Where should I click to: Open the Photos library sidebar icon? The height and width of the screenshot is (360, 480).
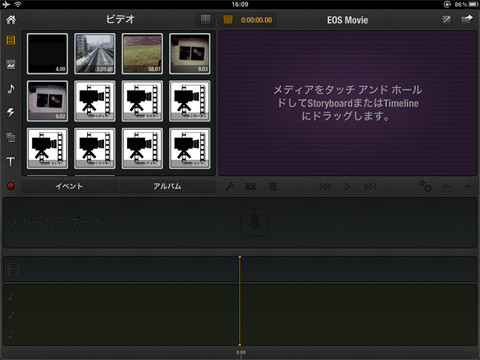[11, 64]
